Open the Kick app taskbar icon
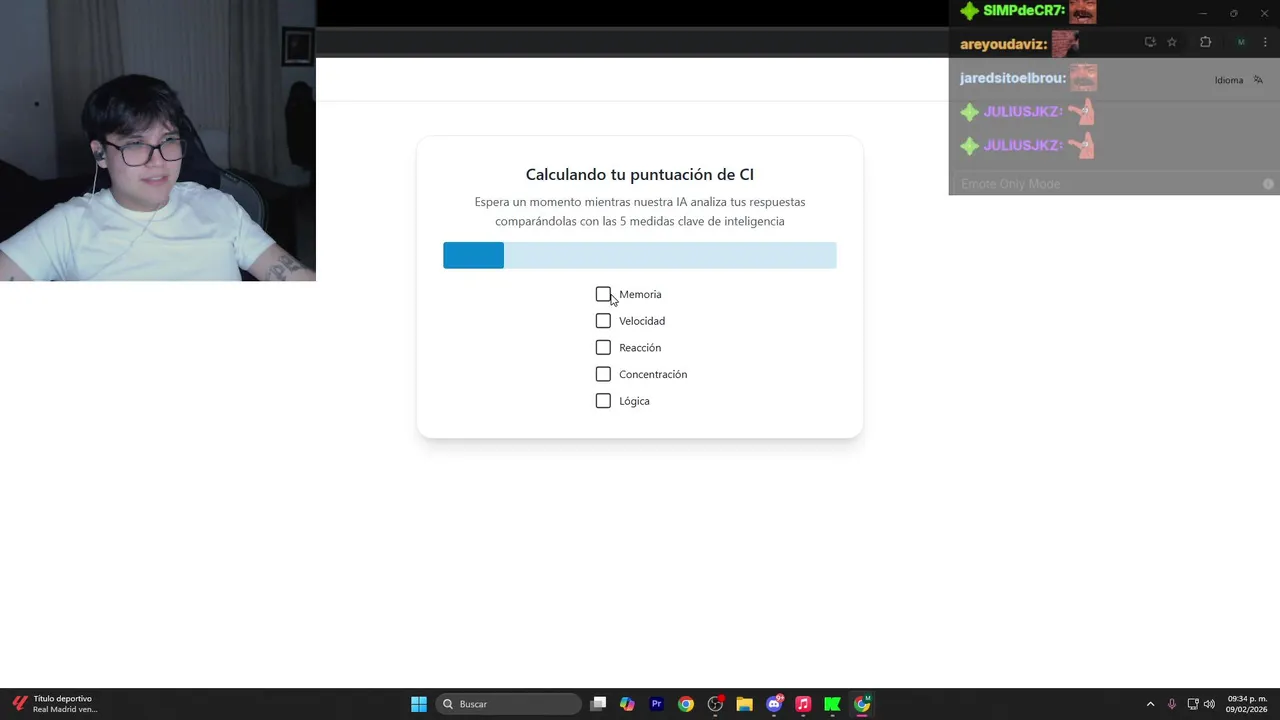Screen dimensions: 1280x720 pos(832,704)
